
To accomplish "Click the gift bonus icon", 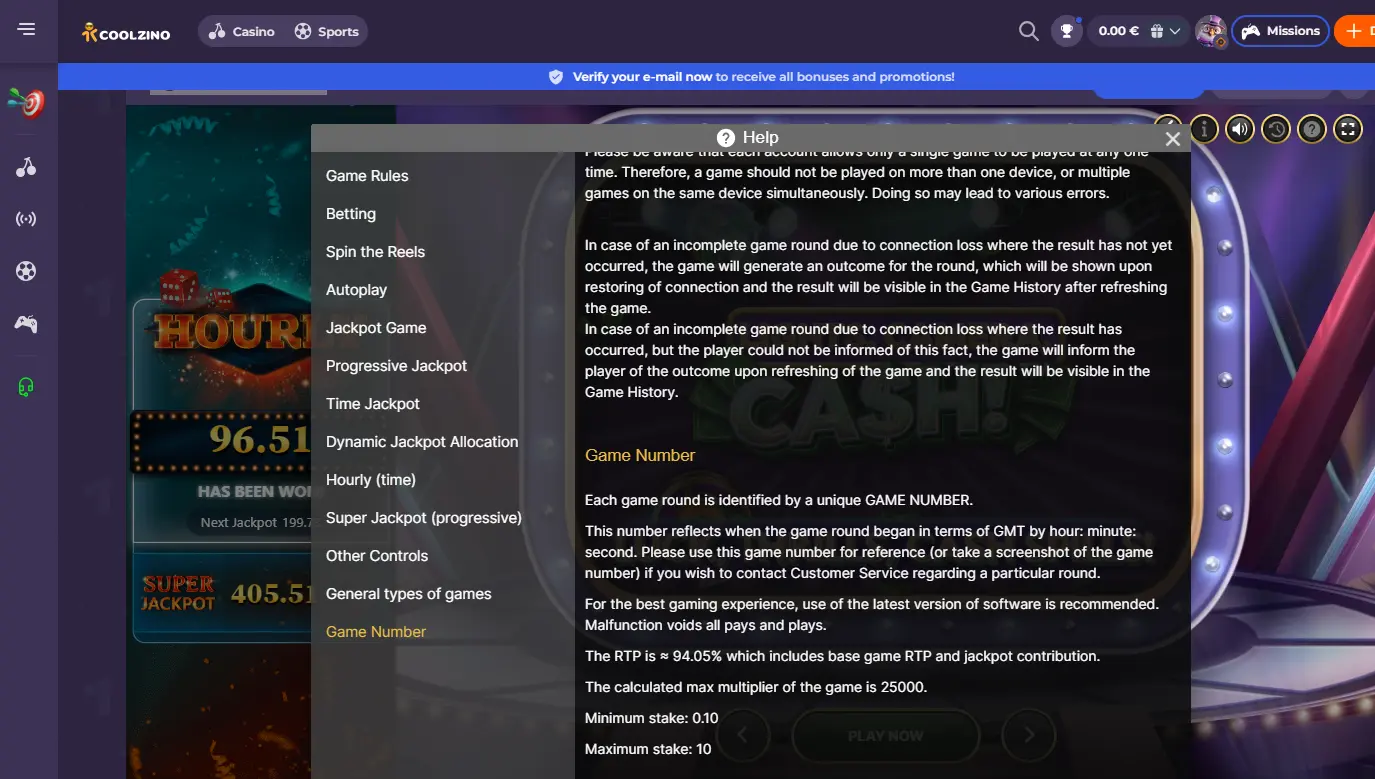I will click(x=1156, y=31).
